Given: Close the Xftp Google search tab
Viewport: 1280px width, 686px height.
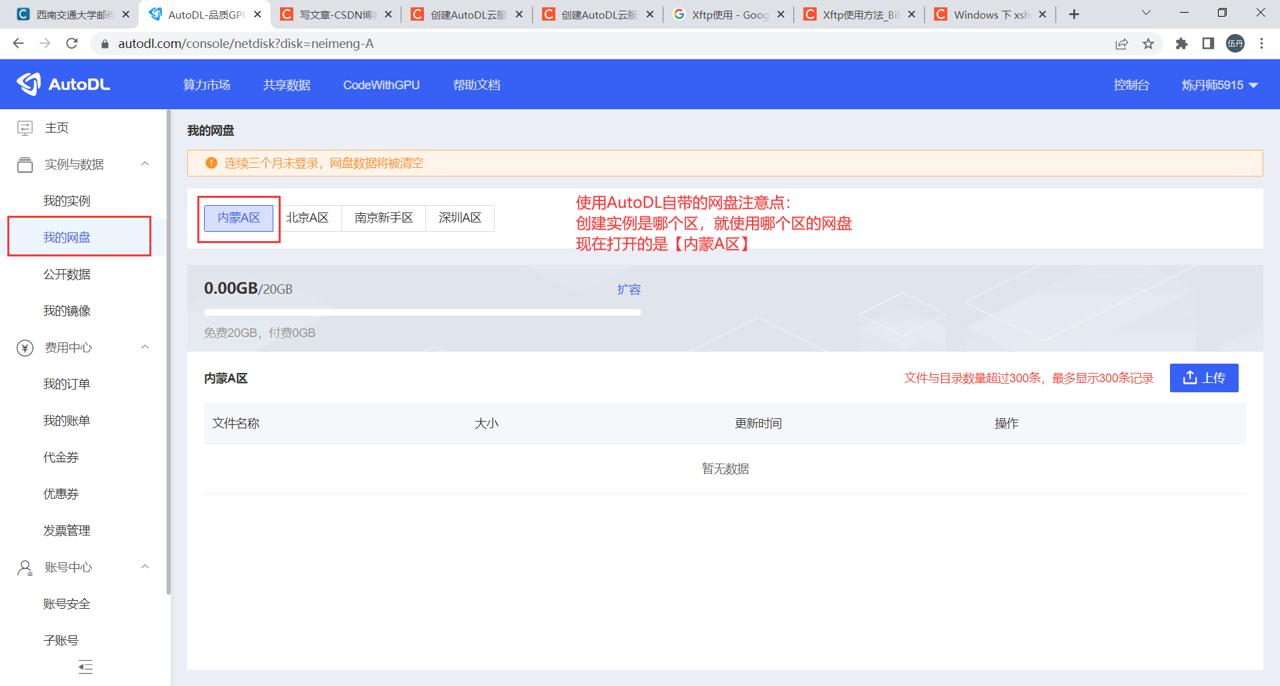Looking at the screenshot, I should coord(781,15).
